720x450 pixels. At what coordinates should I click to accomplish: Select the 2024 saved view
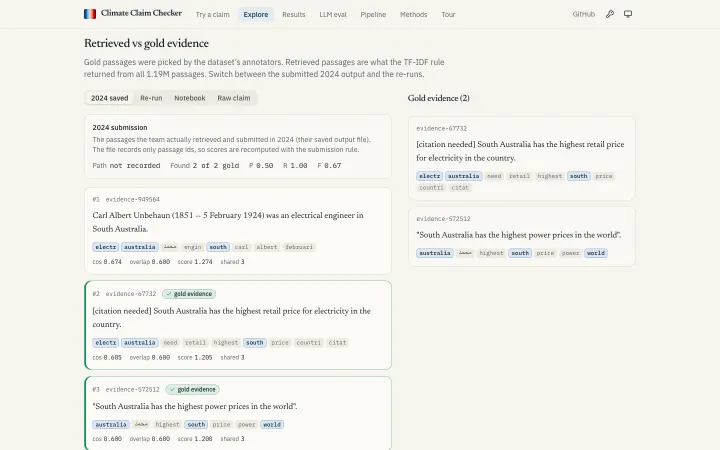tap(109, 98)
